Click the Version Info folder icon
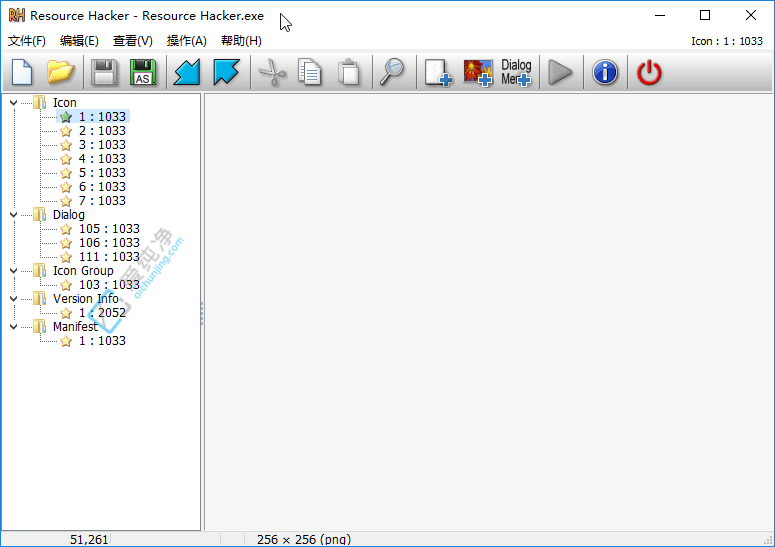The height and width of the screenshot is (547, 775). click(40, 299)
